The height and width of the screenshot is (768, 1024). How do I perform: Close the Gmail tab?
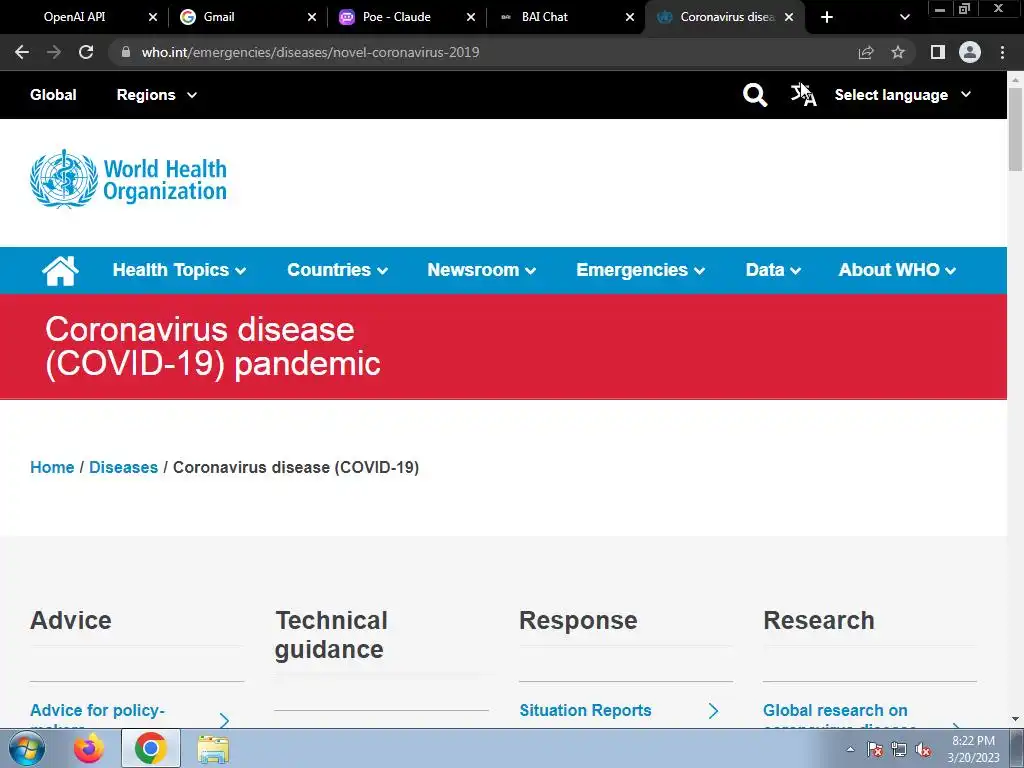coord(312,17)
